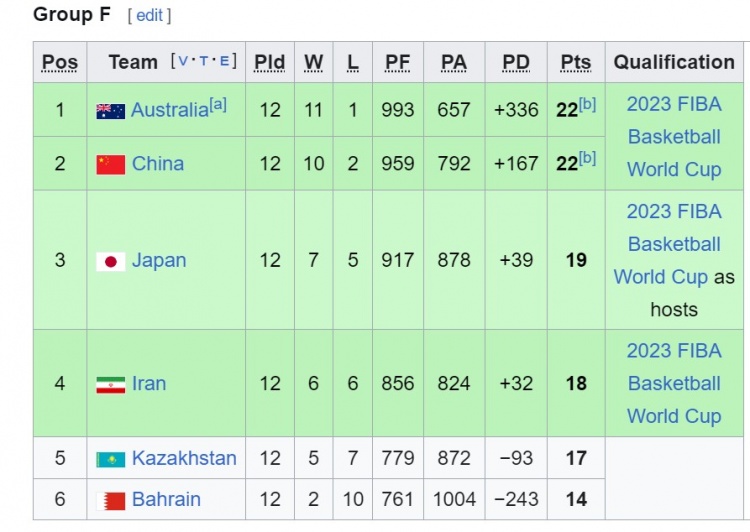This screenshot has width=750, height=532.
Task: Click the Bahrain flag icon
Action: [110, 500]
